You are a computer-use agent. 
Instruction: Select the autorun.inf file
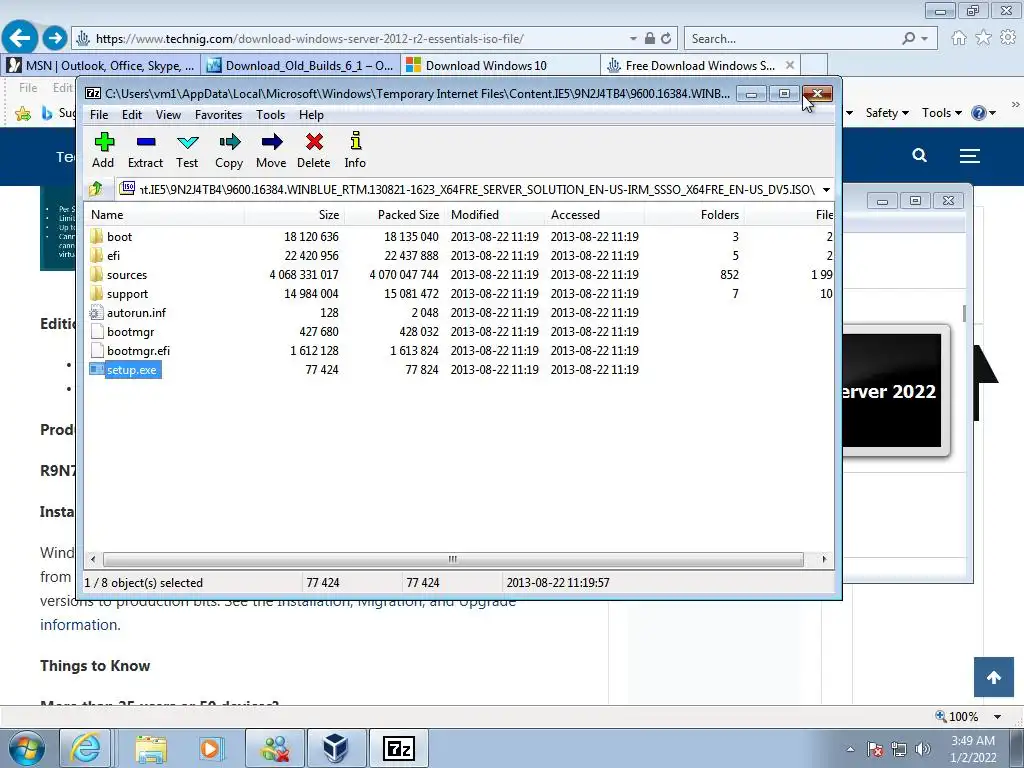point(136,313)
